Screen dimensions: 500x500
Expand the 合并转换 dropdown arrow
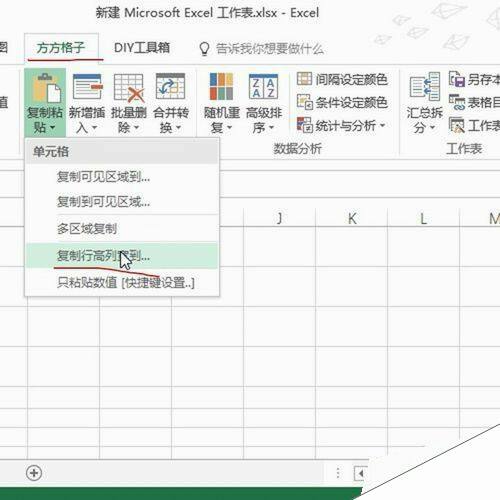(178, 128)
